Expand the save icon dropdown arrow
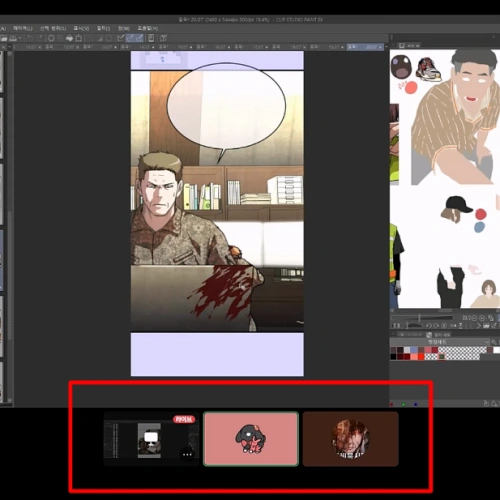 click(x=20, y=38)
